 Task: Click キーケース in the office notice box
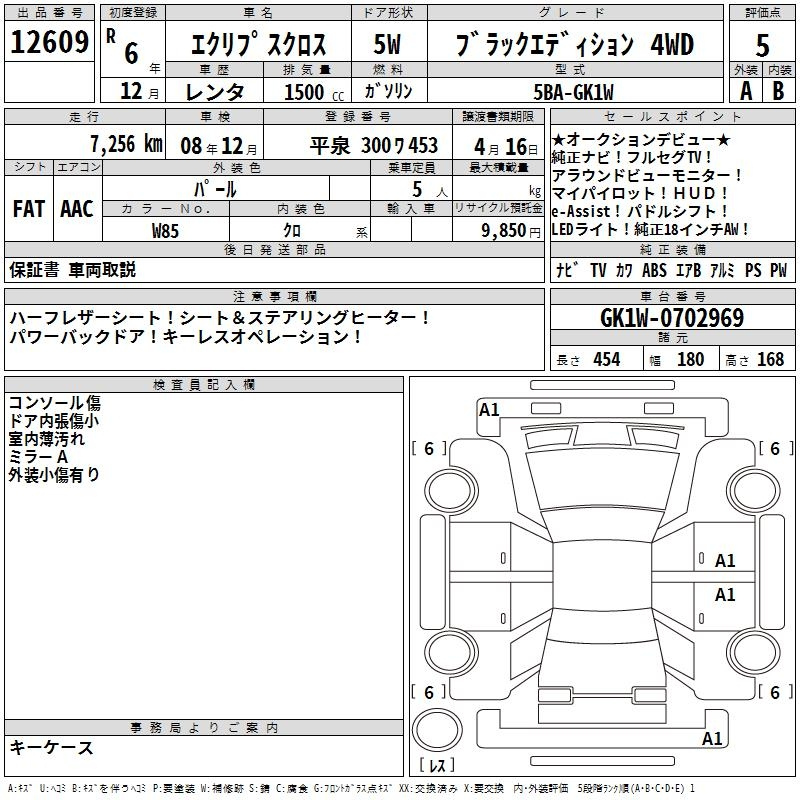pos(51,748)
